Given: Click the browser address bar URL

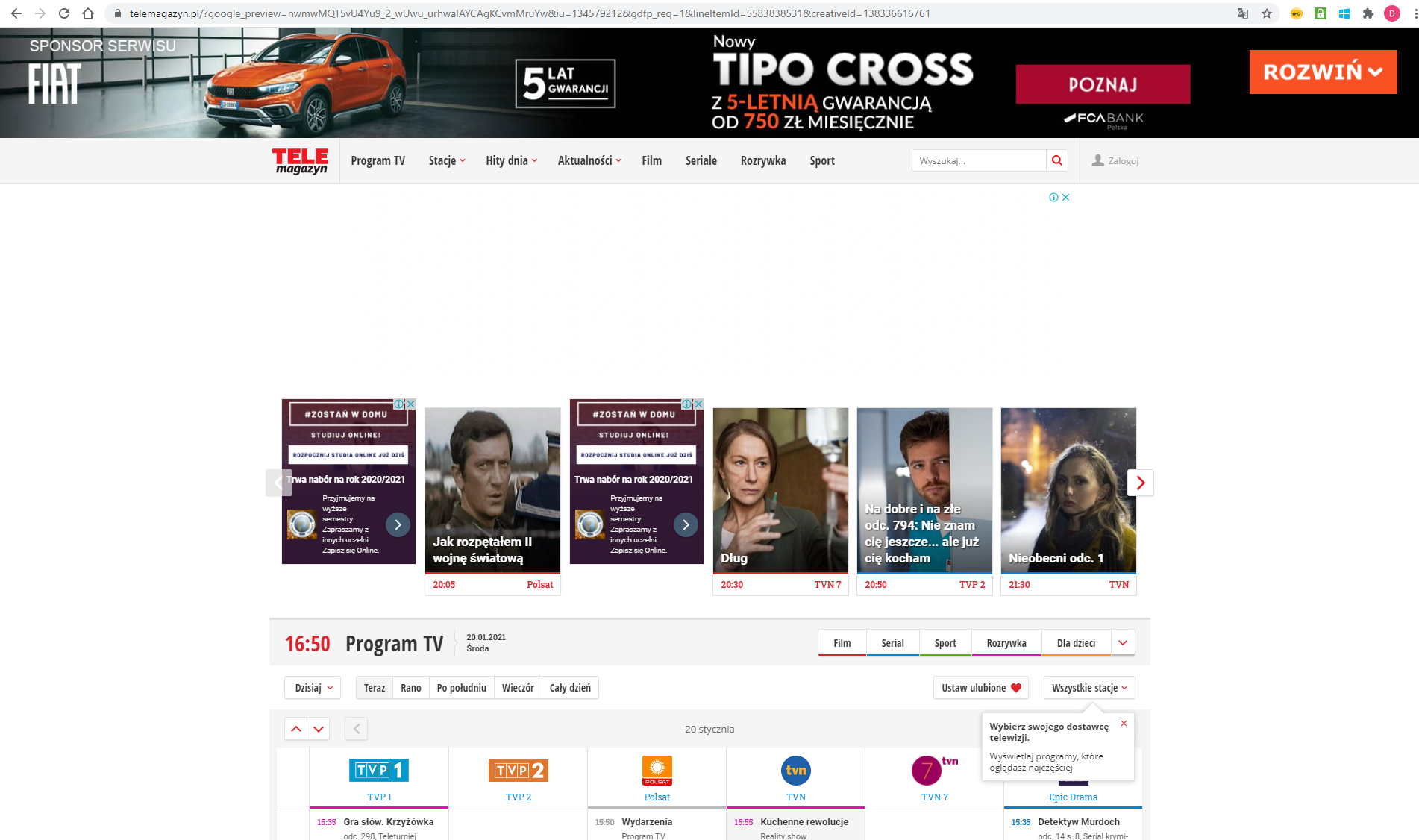Looking at the screenshot, I should [530, 13].
